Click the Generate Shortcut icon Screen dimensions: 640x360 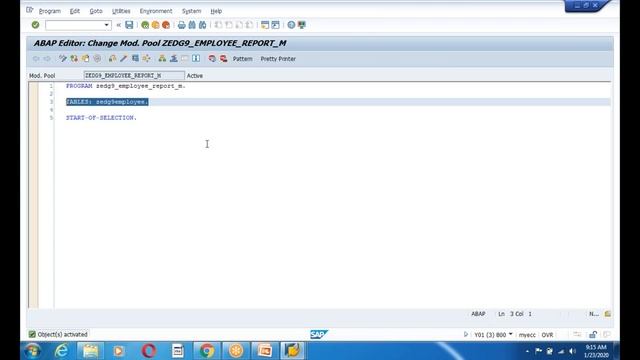[276, 25]
